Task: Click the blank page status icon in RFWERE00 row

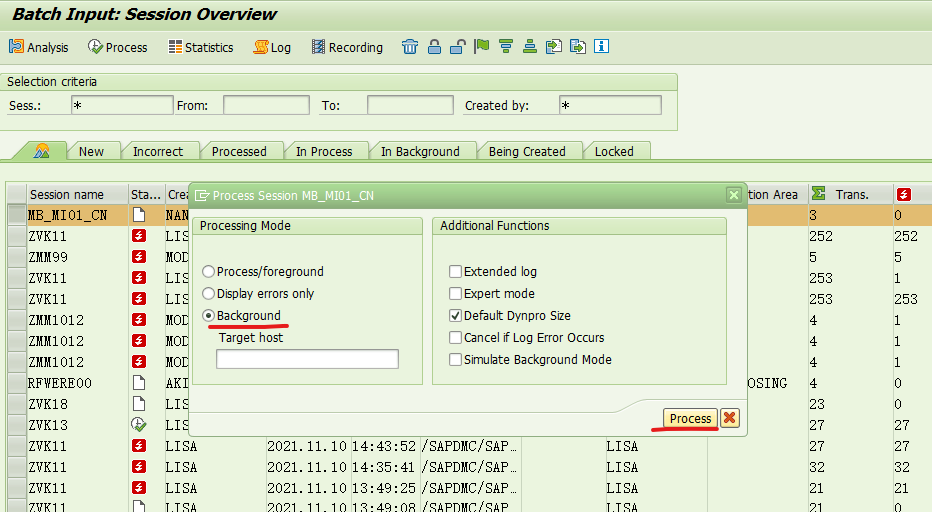Action: pyautogui.click(x=138, y=382)
